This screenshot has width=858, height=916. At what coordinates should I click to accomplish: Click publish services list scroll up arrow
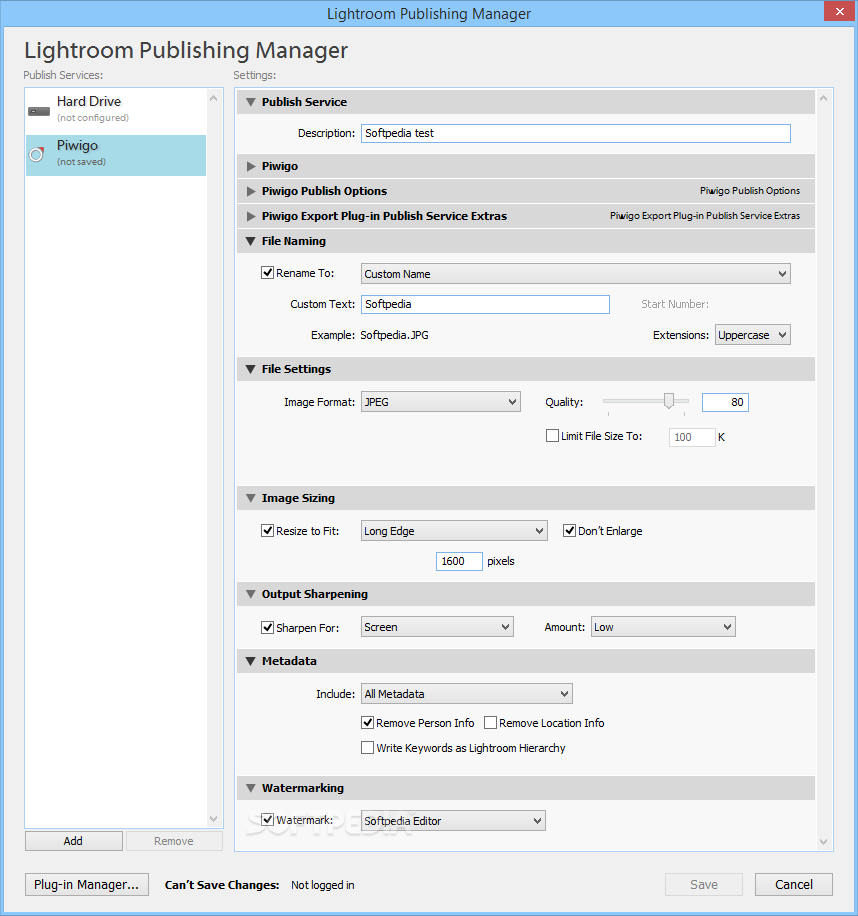214,98
